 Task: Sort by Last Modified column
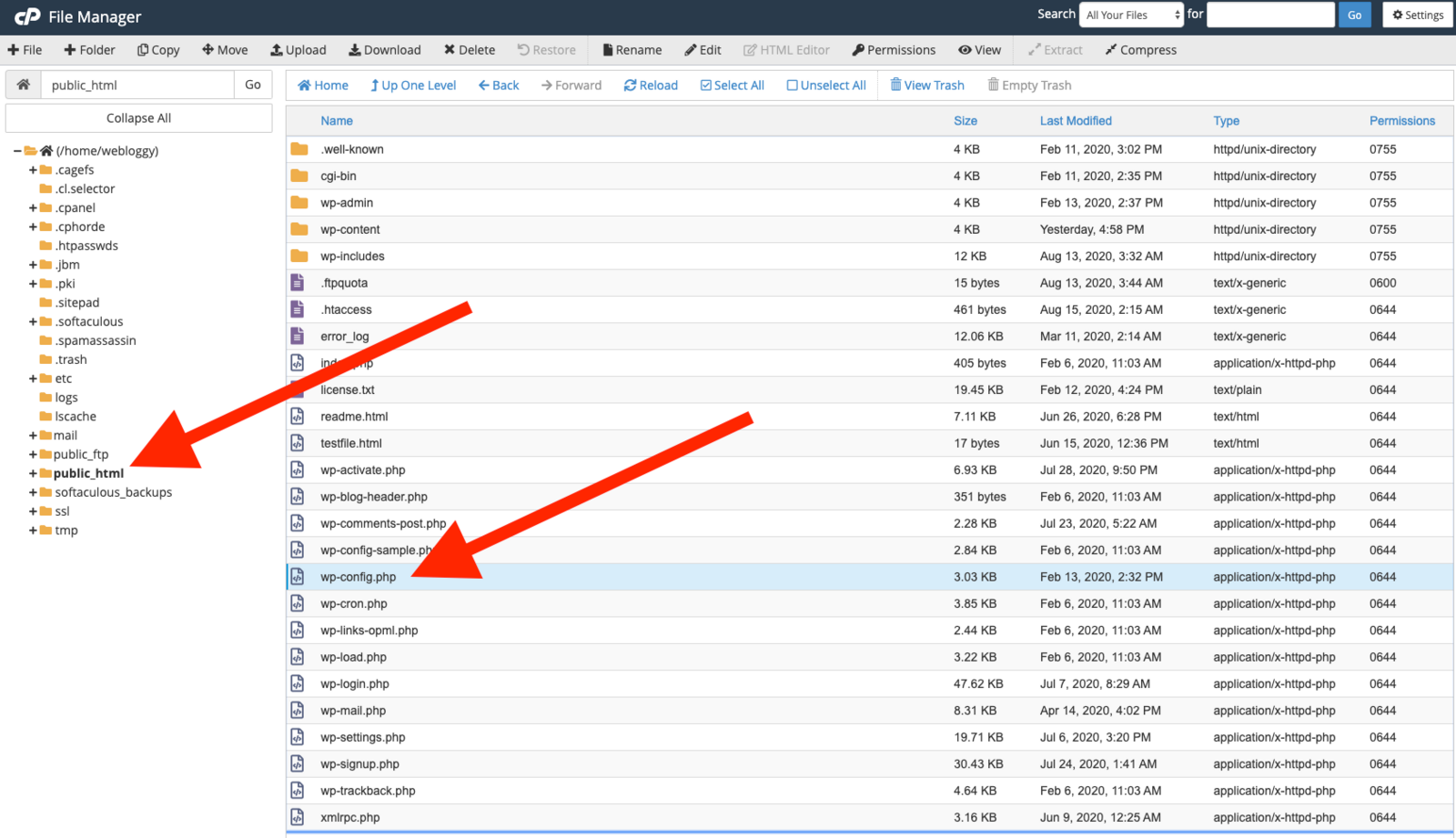1076,121
